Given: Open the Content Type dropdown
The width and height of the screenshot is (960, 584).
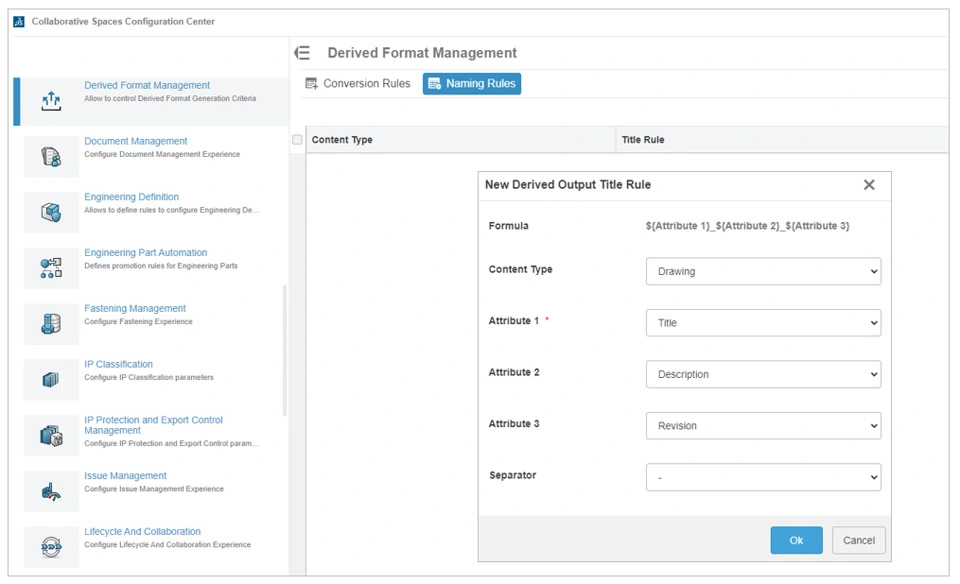Looking at the screenshot, I should pos(763,271).
